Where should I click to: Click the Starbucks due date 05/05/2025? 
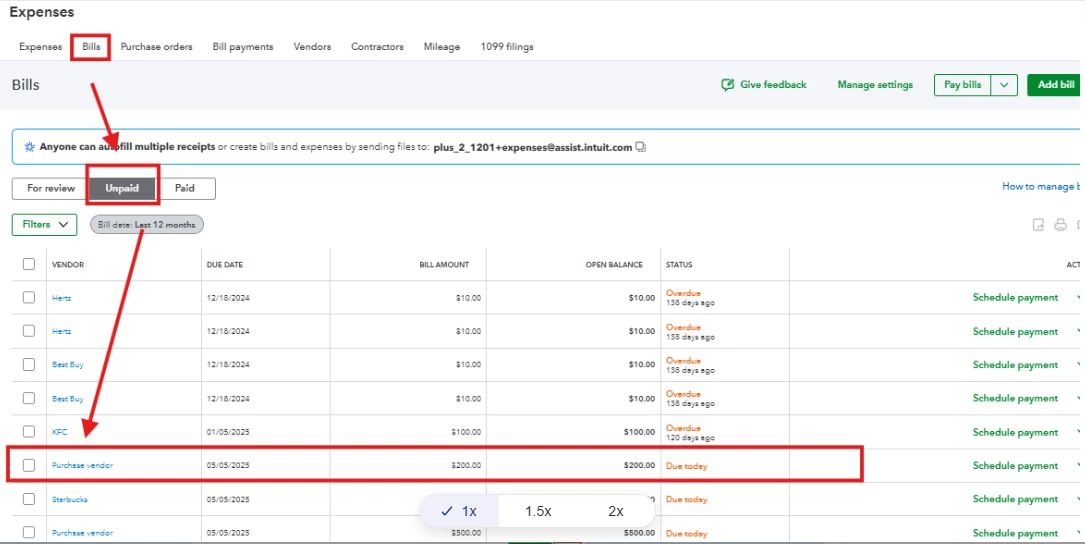(x=228, y=499)
